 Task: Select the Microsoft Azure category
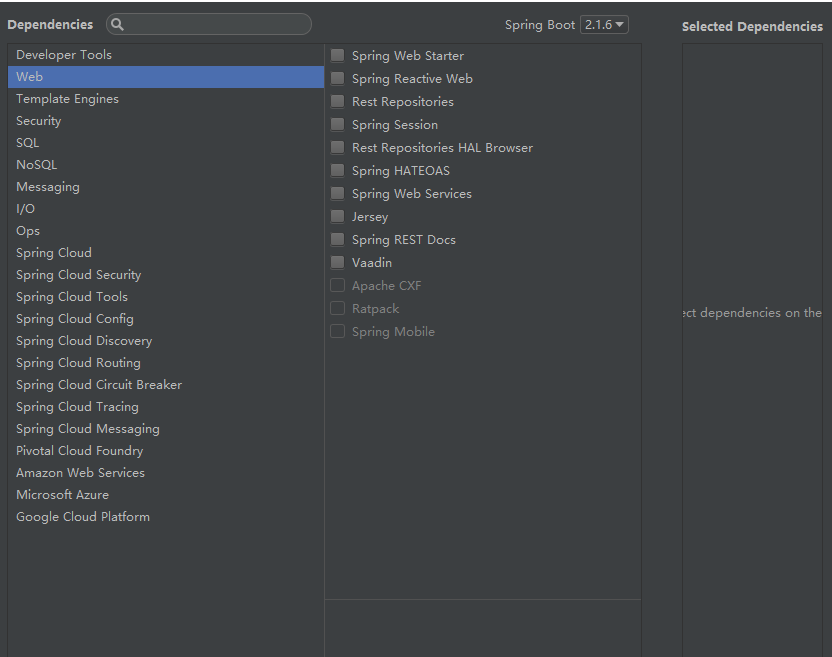coord(166,495)
